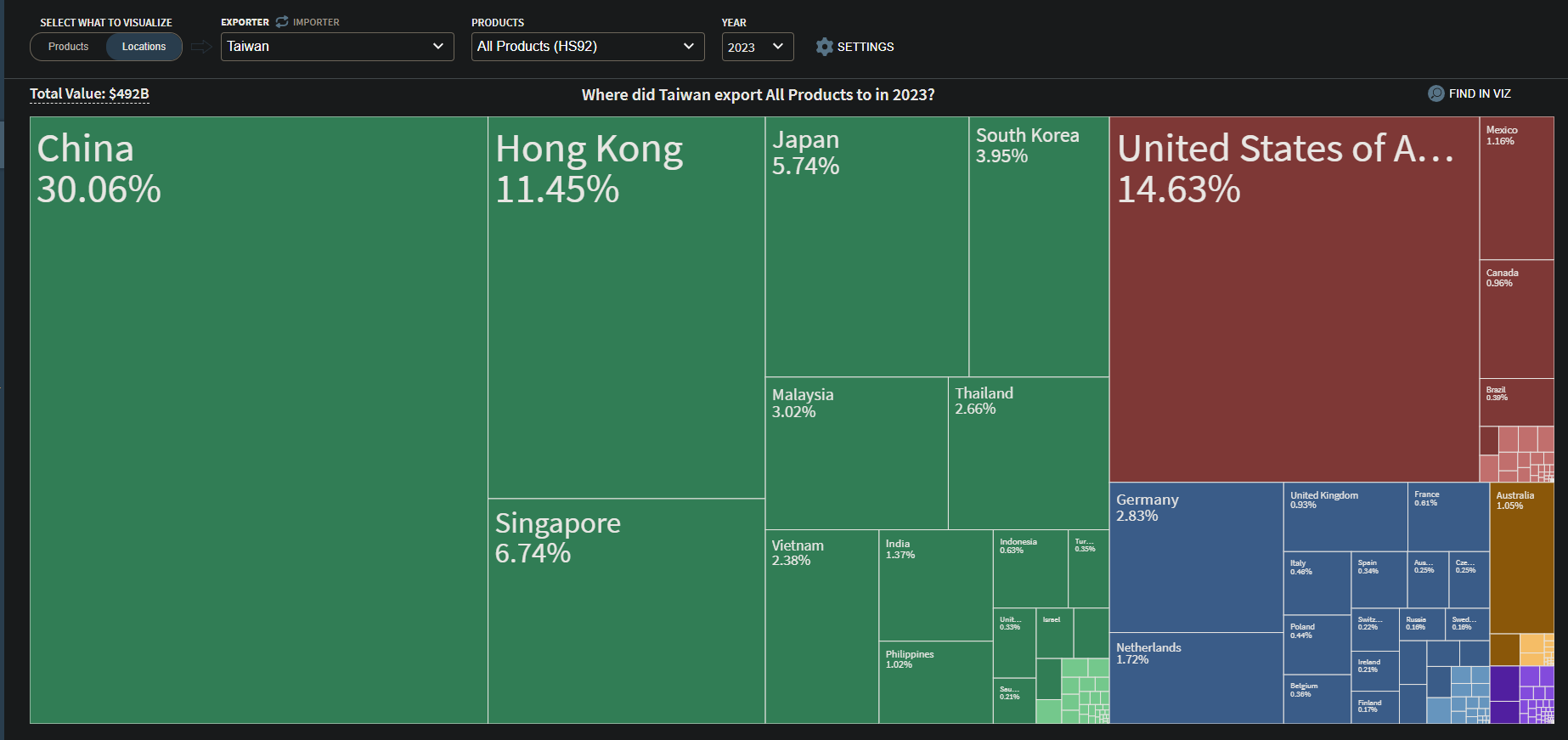Click the China 30.06% treemap block
The height and width of the screenshot is (740, 1568).
tap(259, 420)
